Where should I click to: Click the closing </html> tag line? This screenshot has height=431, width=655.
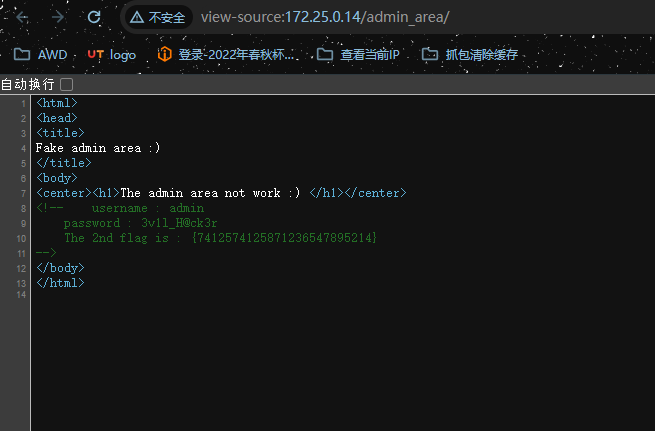click(x=60, y=283)
